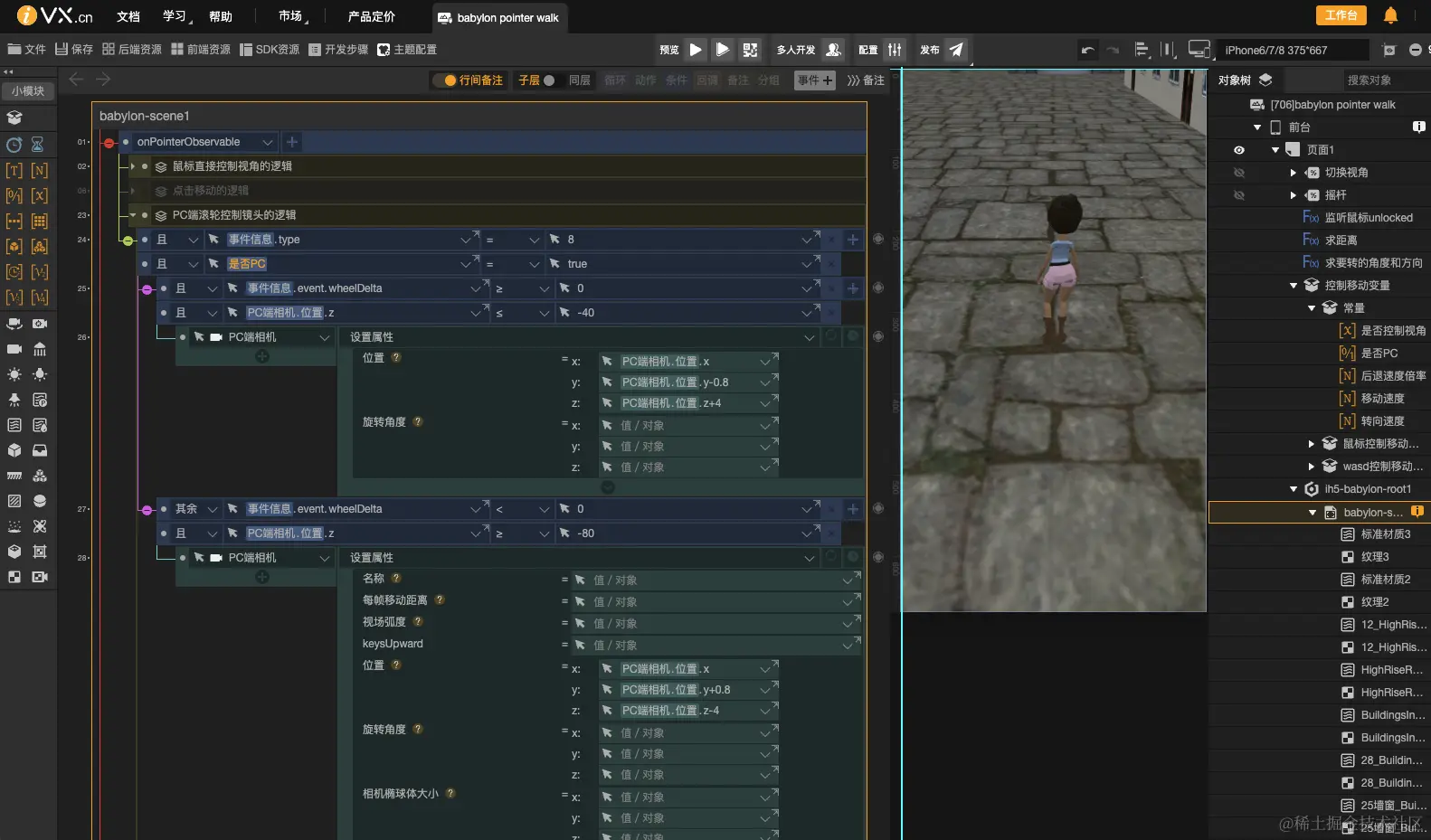Screen dimensions: 1431x840
Task: Click the align-left distribution icon
Action: (1142, 50)
